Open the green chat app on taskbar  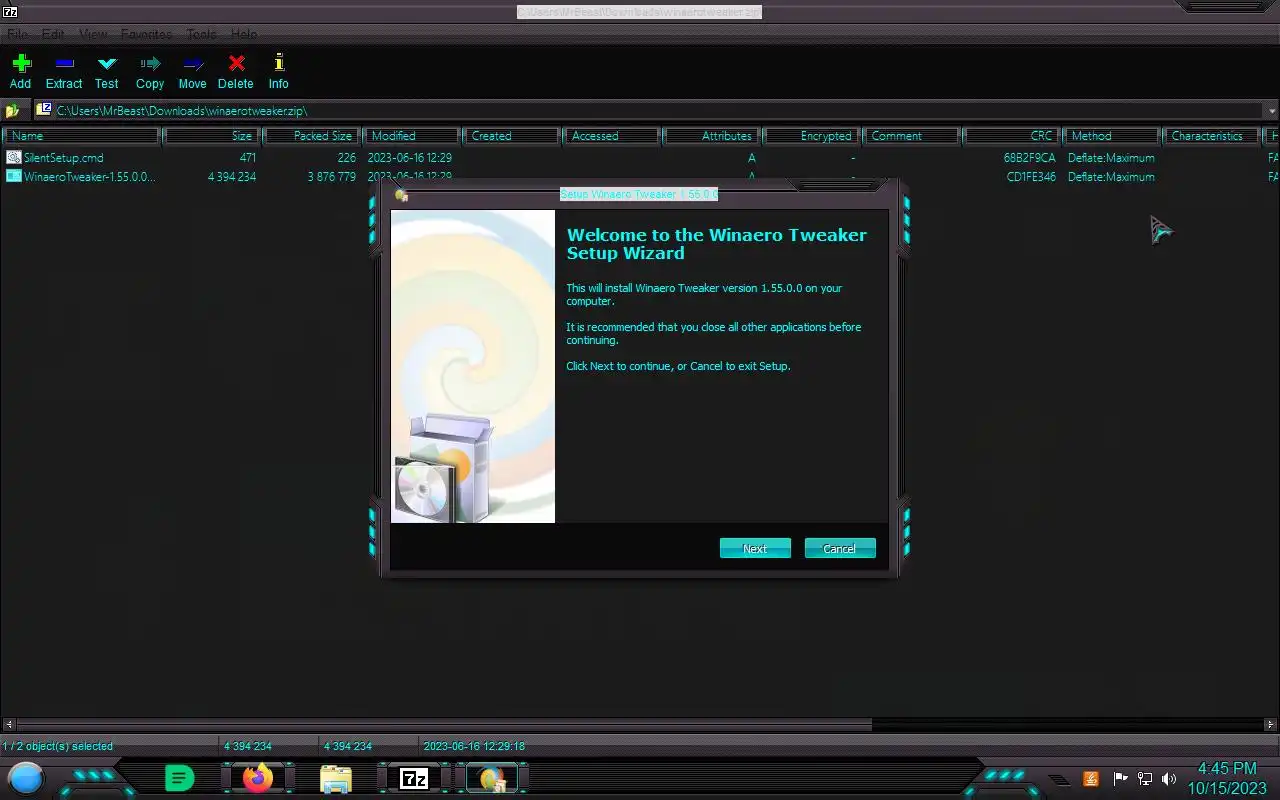[x=179, y=777]
